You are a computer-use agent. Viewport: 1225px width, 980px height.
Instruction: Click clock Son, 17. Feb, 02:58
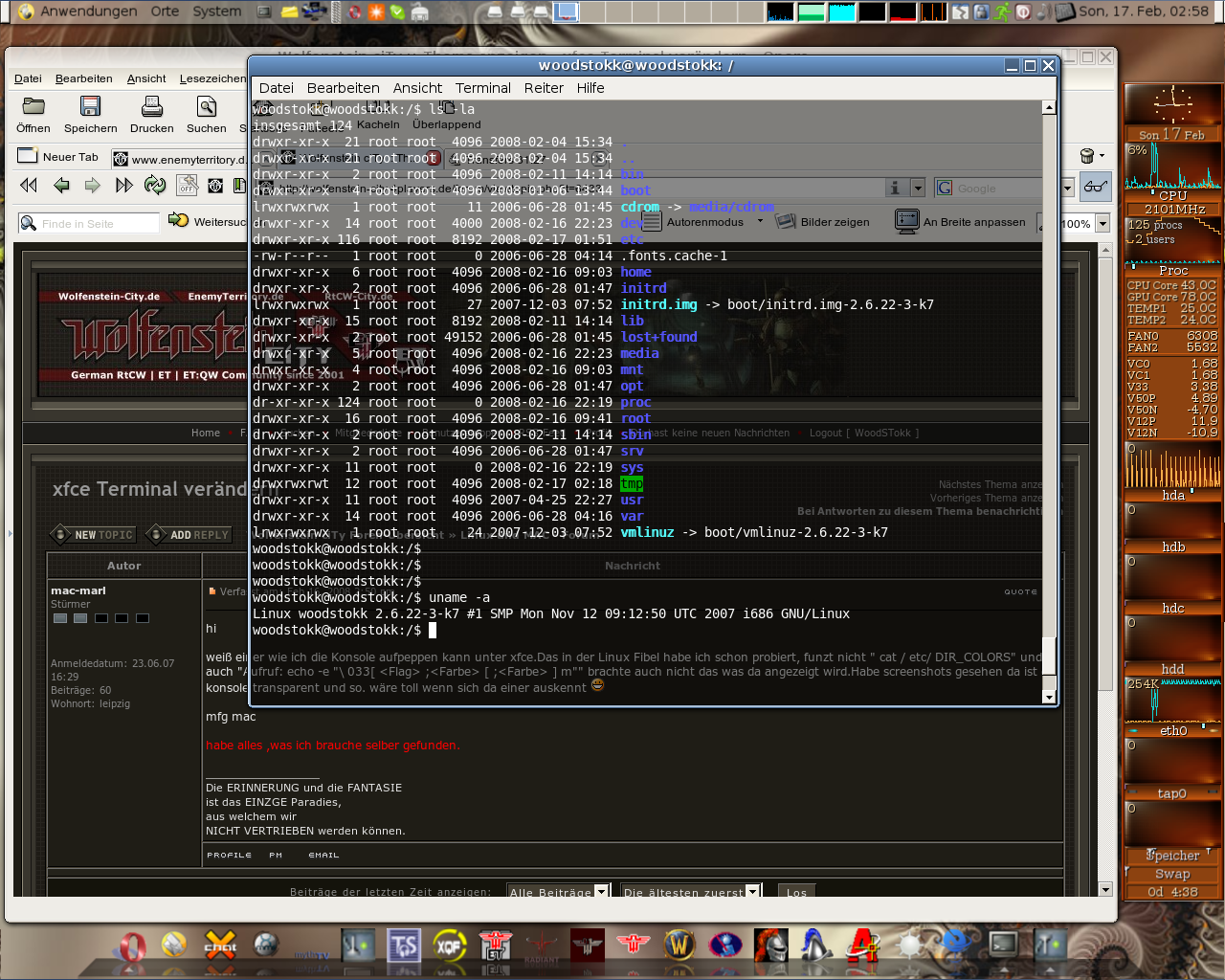click(1143, 11)
